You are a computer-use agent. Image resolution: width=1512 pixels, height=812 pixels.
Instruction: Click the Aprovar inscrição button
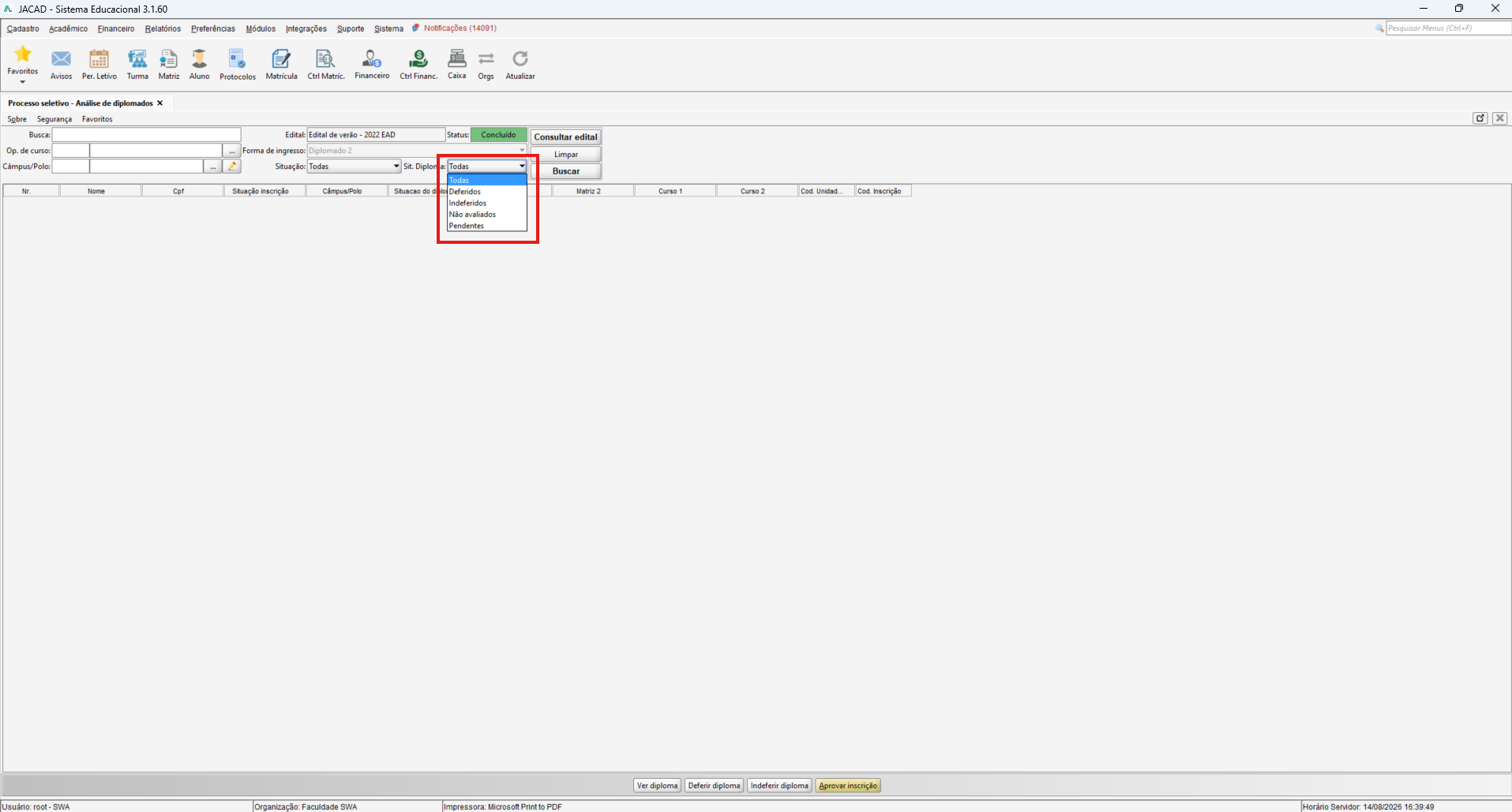point(848,786)
